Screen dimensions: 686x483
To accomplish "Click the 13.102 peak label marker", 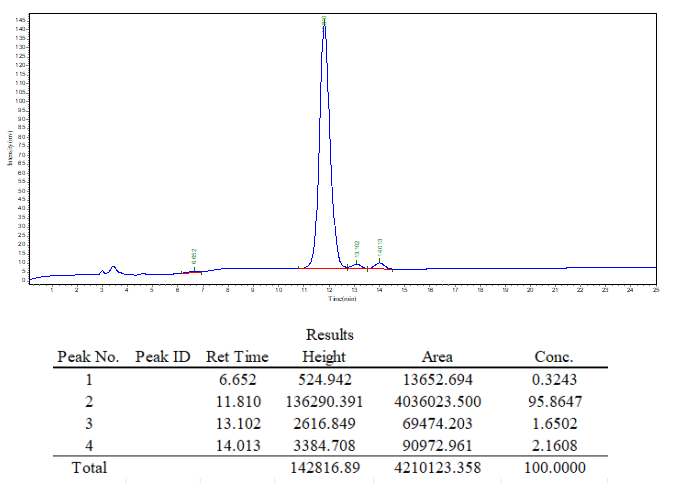I will pos(357,249).
